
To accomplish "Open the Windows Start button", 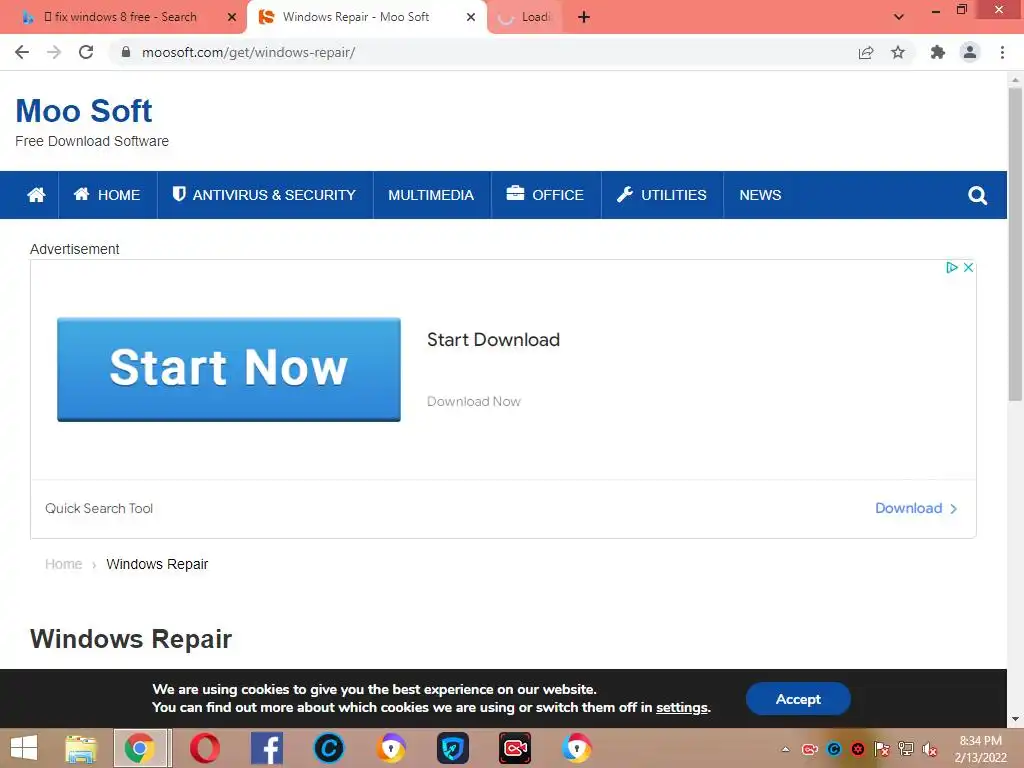I will pos(24,748).
